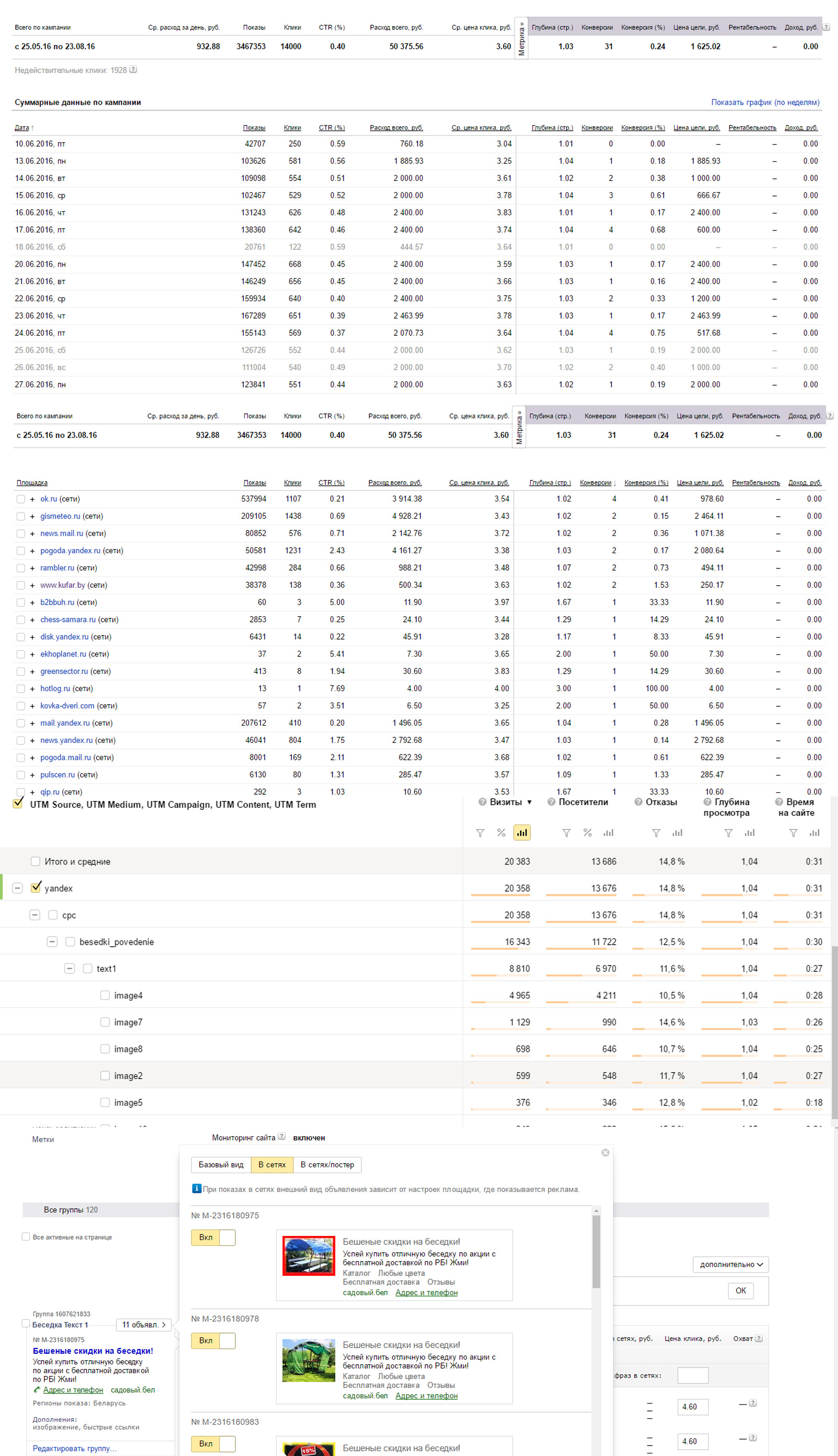The image size is (838, 1456).
Task: Expand the ok.ru platform row with plus
Action: point(32,499)
